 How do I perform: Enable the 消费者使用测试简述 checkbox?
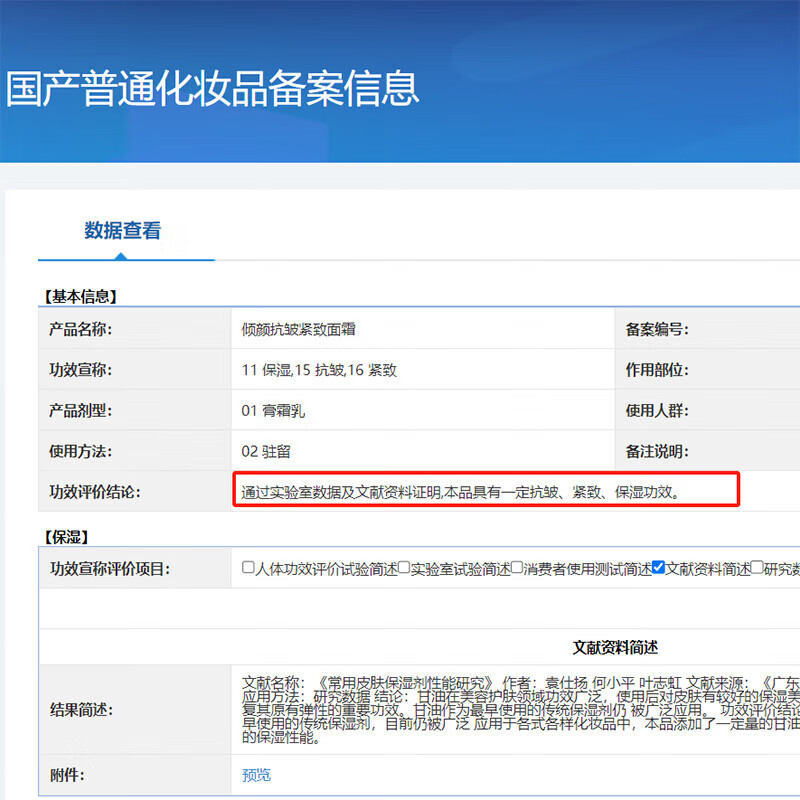[517, 567]
